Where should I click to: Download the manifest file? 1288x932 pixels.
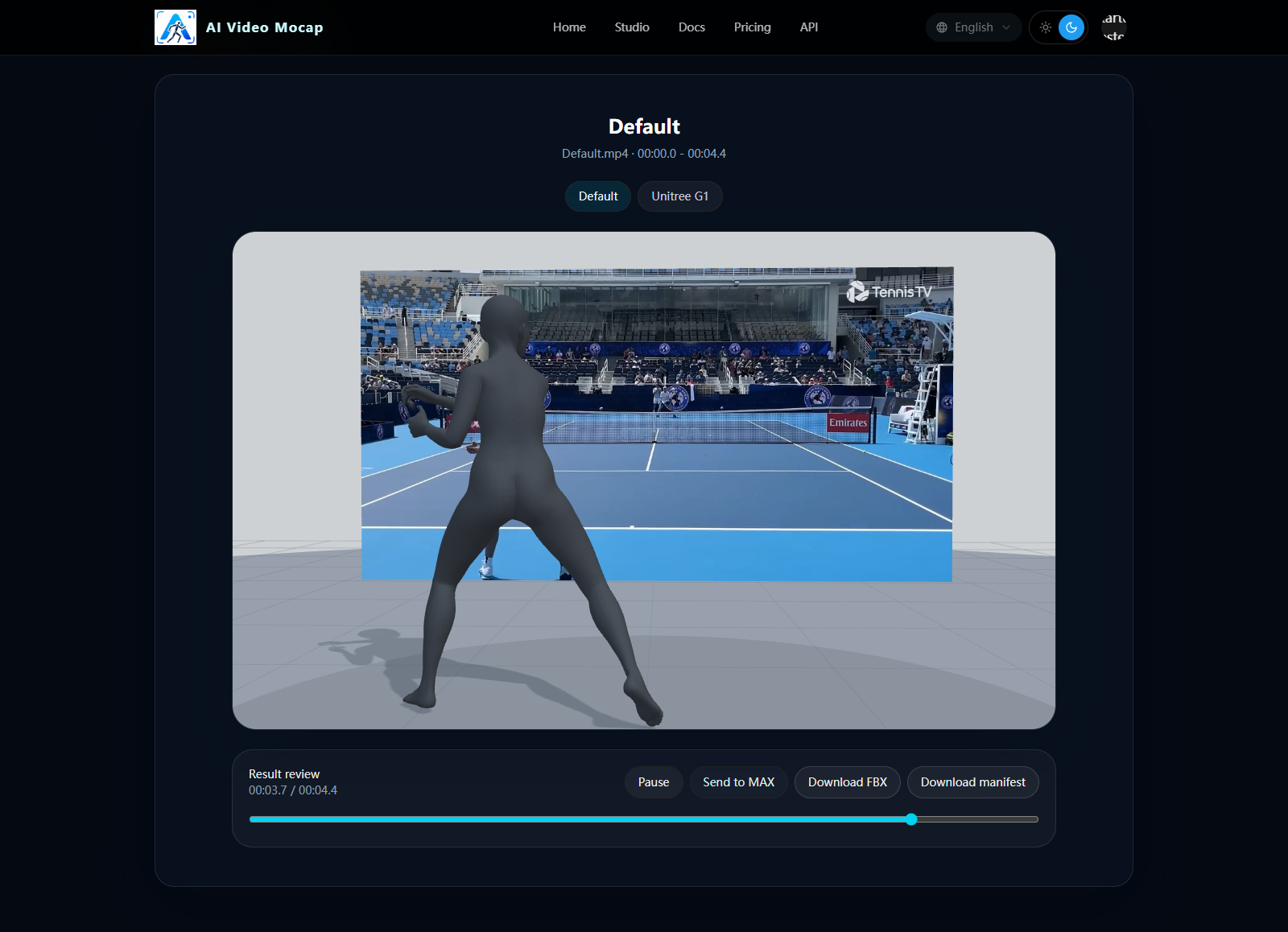(973, 782)
